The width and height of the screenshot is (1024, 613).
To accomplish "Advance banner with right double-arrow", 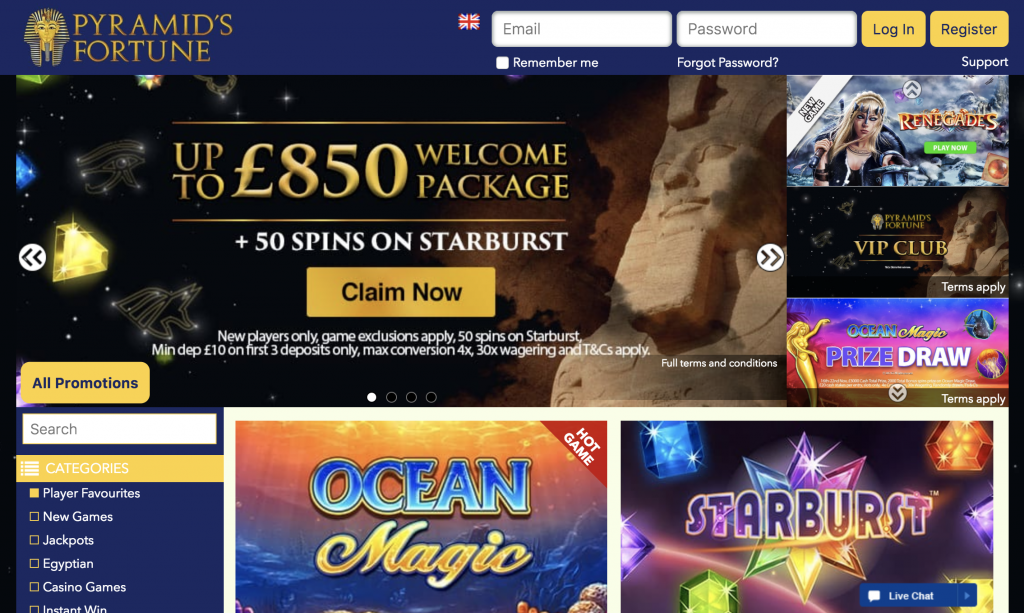I will coord(770,257).
